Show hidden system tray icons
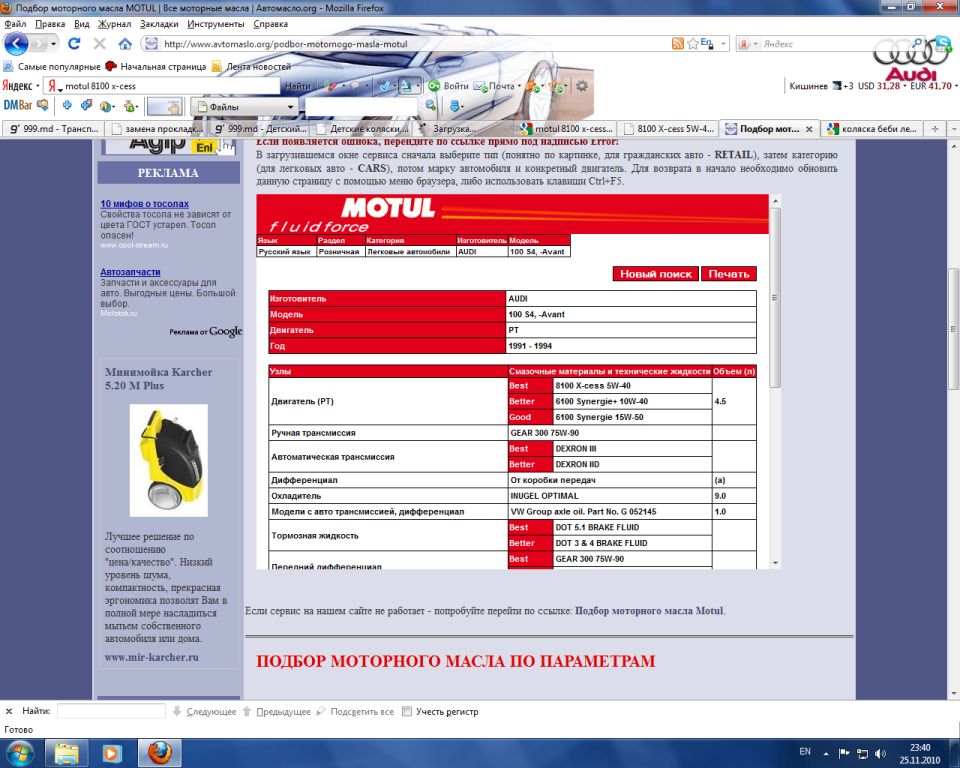The width and height of the screenshot is (960, 768). tap(826, 753)
